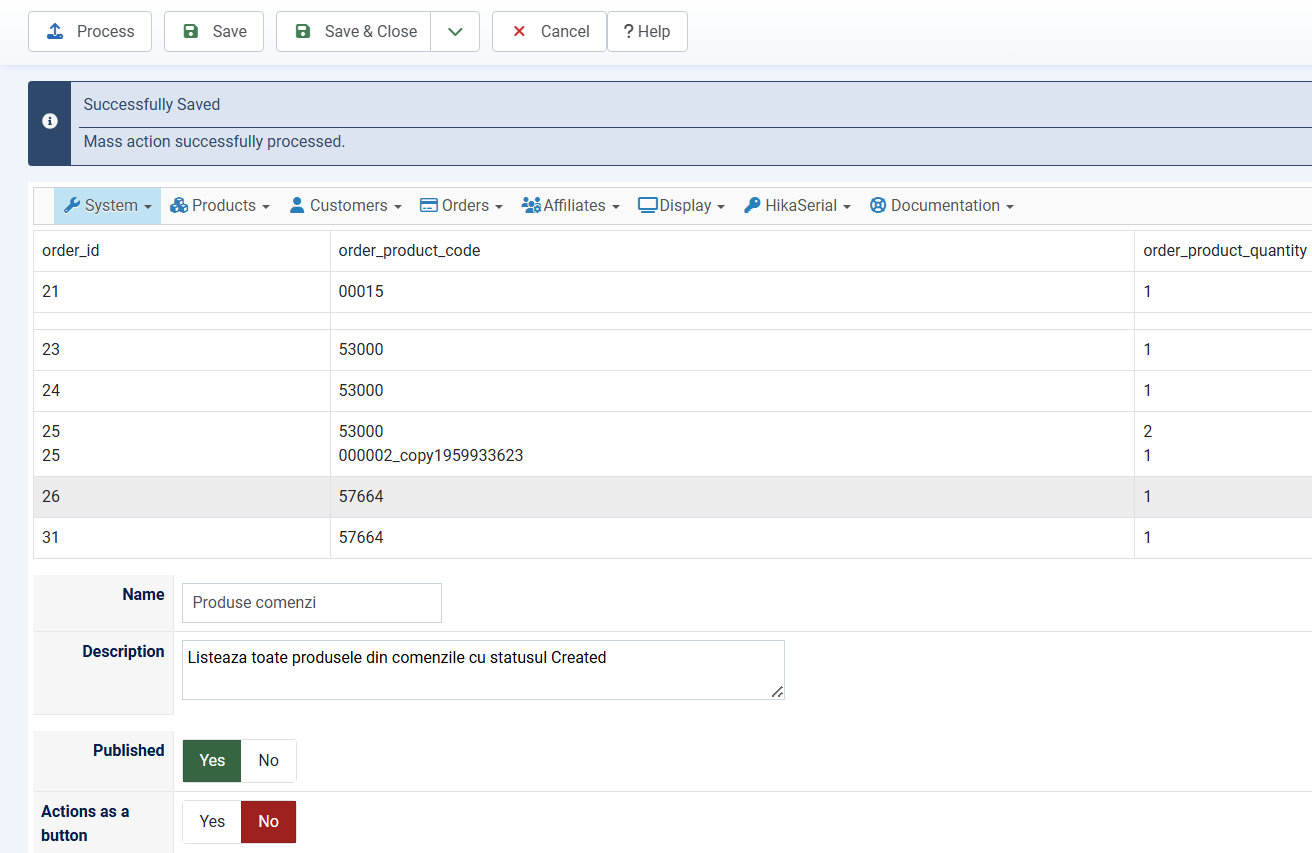Expand the Affiliates menu caret
The width and height of the screenshot is (1312, 853).
pyautogui.click(x=616, y=207)
